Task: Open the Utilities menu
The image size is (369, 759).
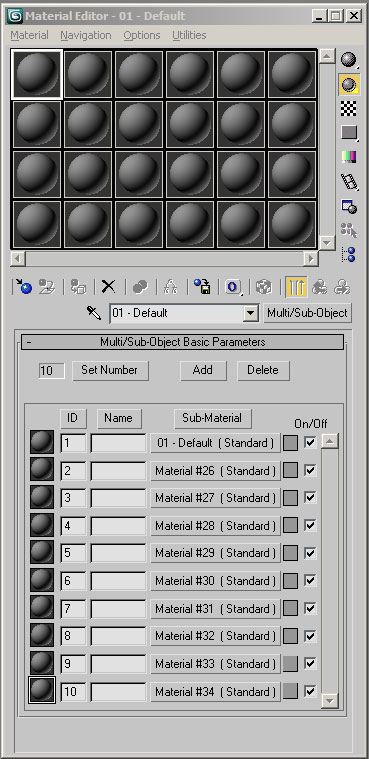Action: [x=189, y=35]
